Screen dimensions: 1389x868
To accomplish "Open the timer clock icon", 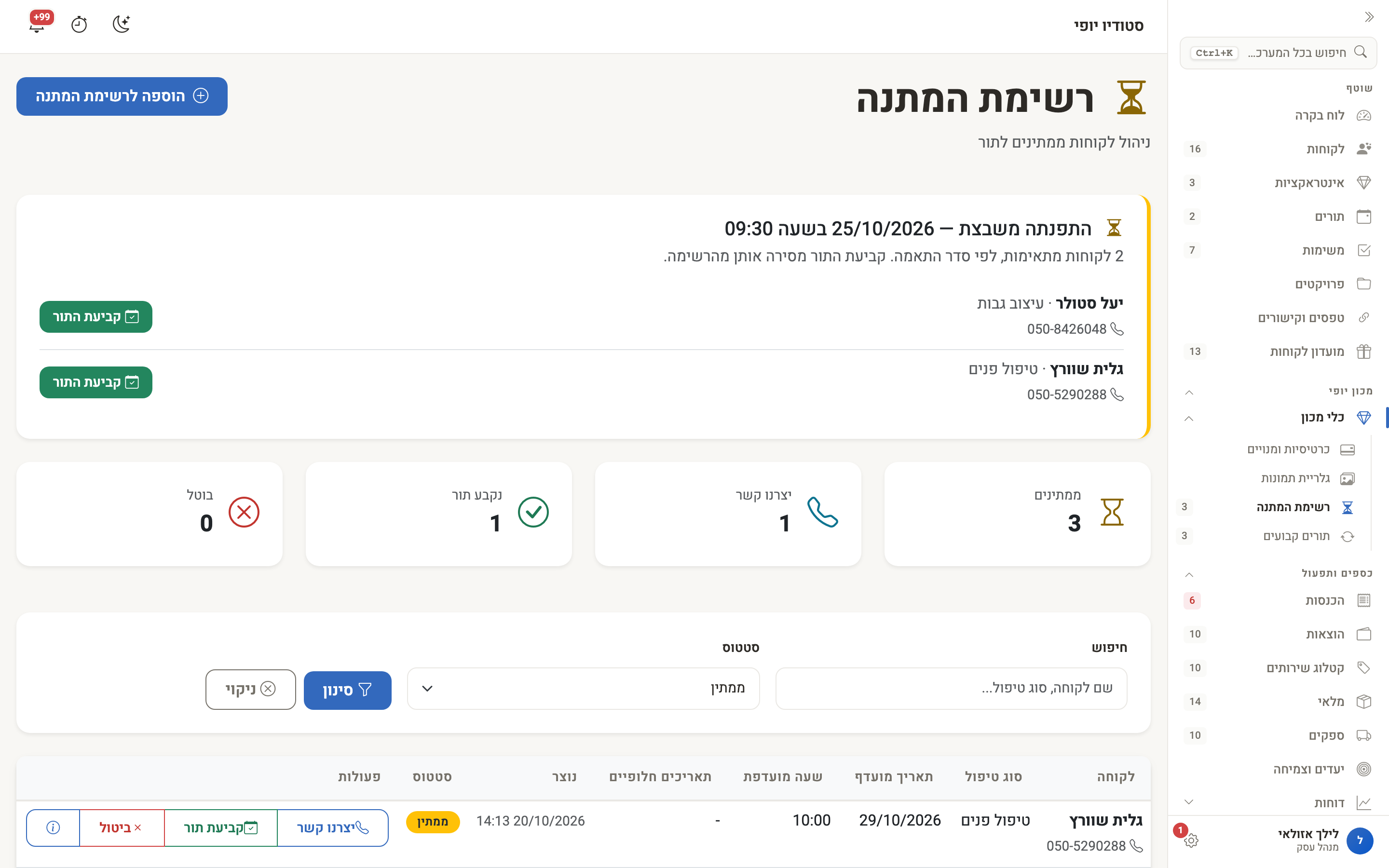I will [79, 25].
